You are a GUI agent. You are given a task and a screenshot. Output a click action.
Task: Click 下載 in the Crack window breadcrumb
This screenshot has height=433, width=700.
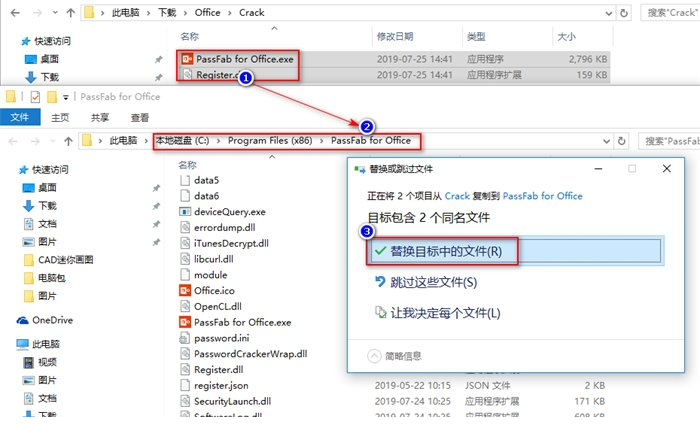pyautogui.click(x=167, y=12)
